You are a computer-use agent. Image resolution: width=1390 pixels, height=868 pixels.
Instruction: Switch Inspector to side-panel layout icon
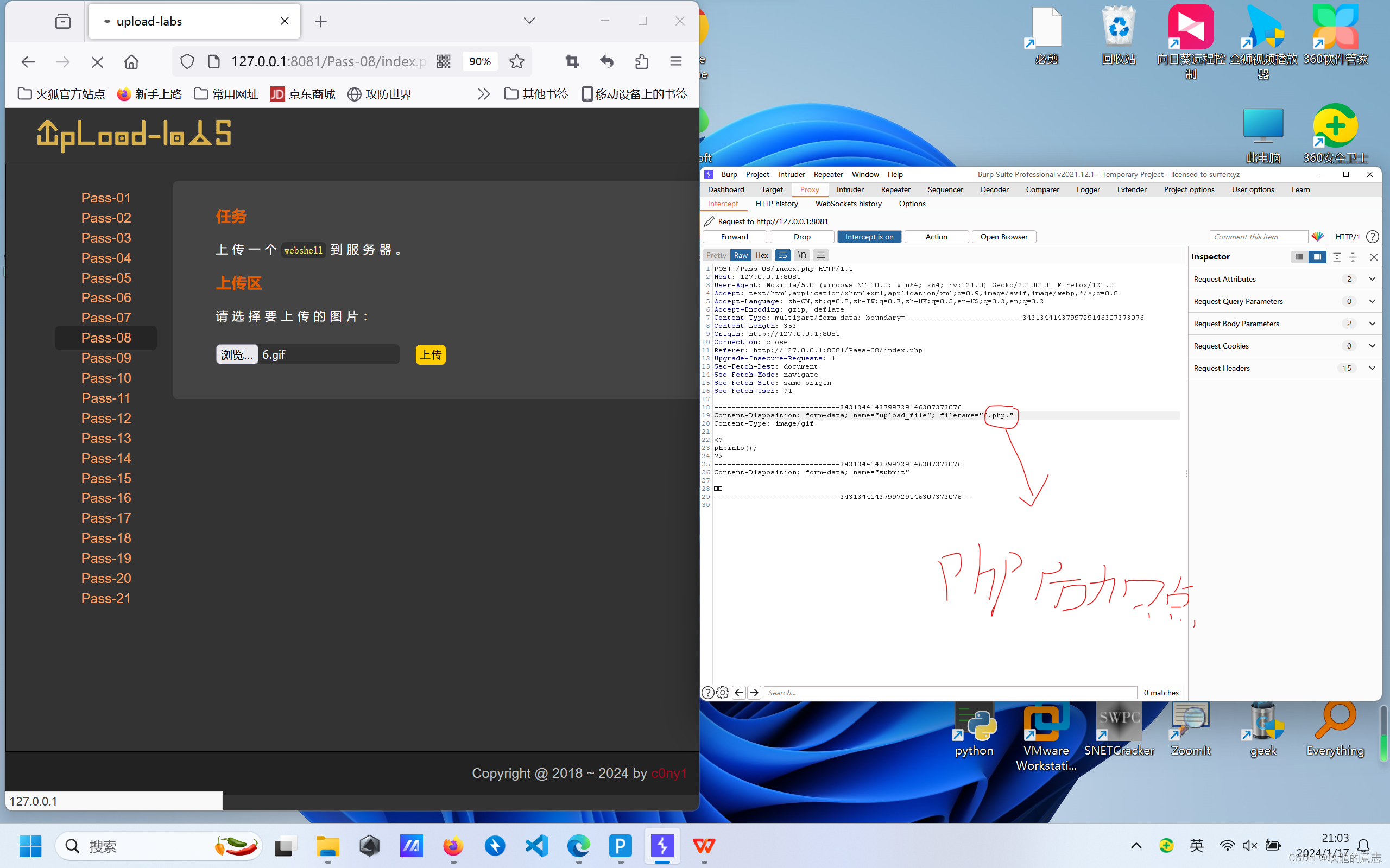[1317, 257]
